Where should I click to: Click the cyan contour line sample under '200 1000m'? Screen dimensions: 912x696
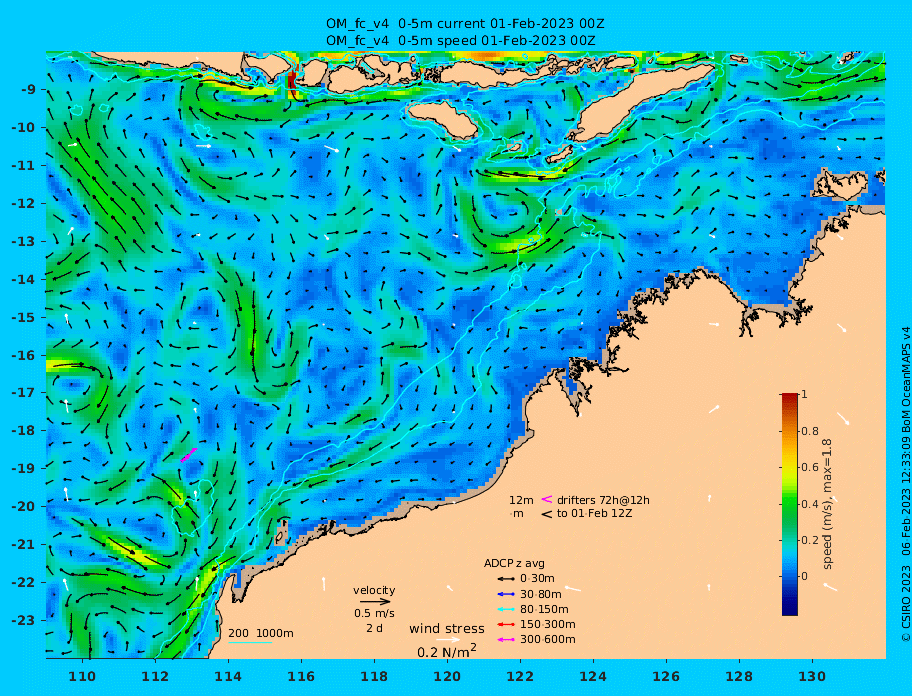250,643
